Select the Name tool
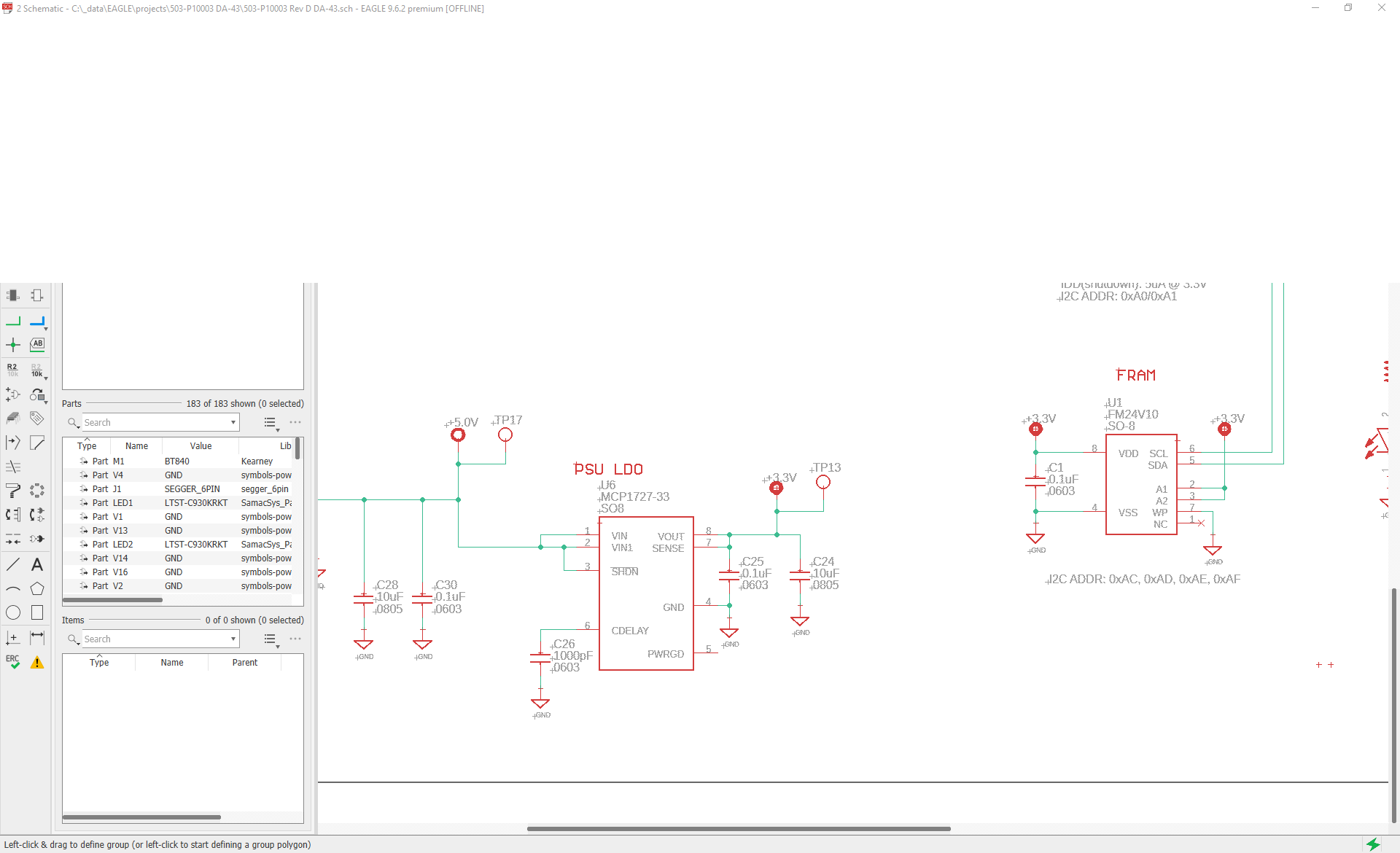The width and height of the screenshot is (1400, 853). tap(12, 370)
